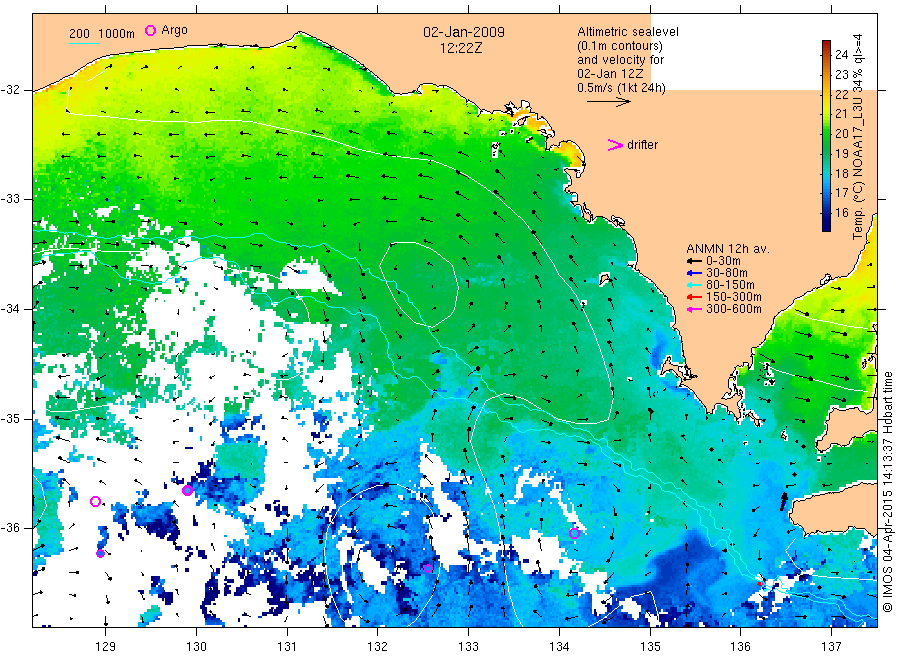
Task: Click the Argo float marker near 134.2E 36S
Action: [574, 533]
